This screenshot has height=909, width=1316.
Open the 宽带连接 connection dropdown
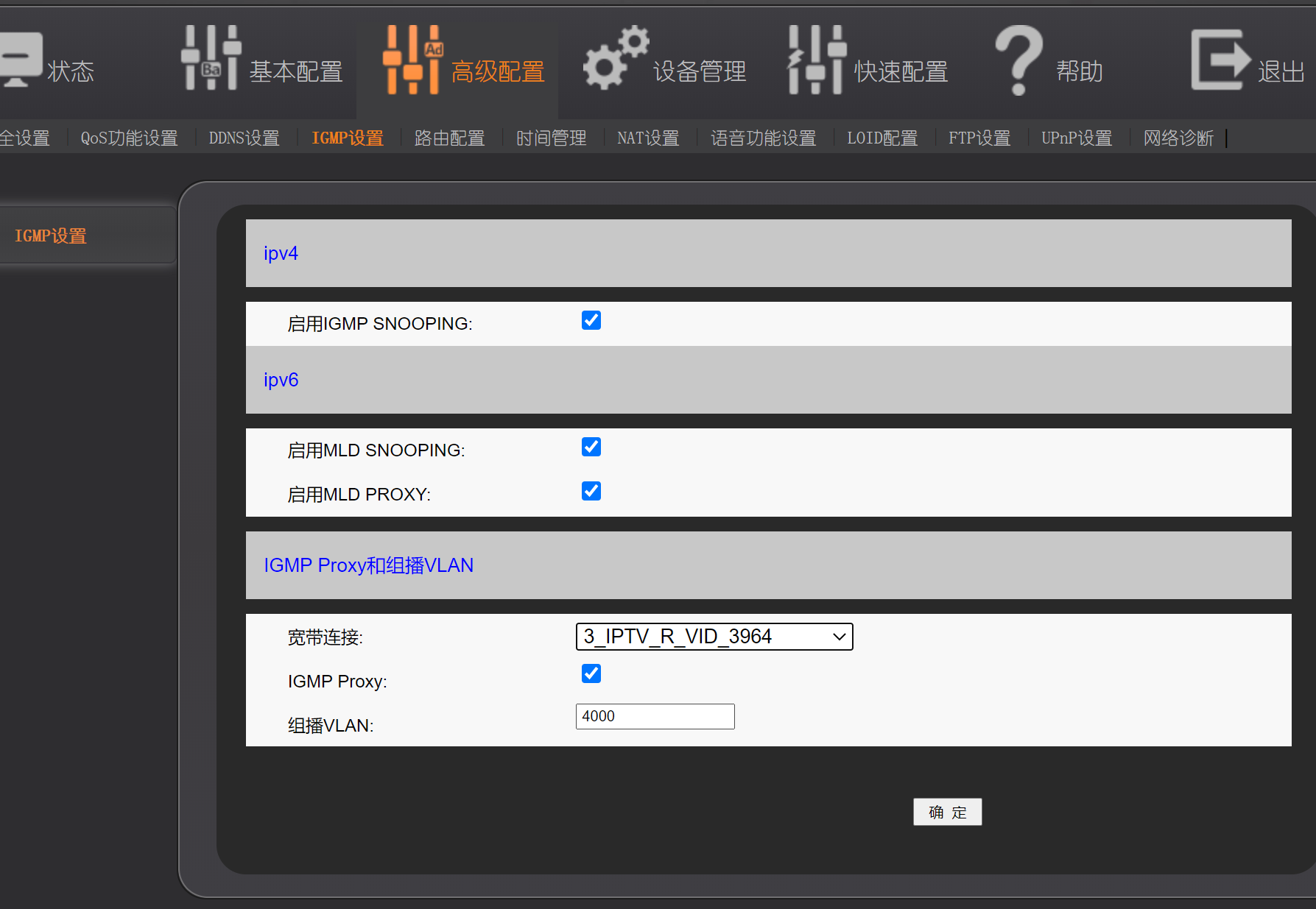coord(713,636)
